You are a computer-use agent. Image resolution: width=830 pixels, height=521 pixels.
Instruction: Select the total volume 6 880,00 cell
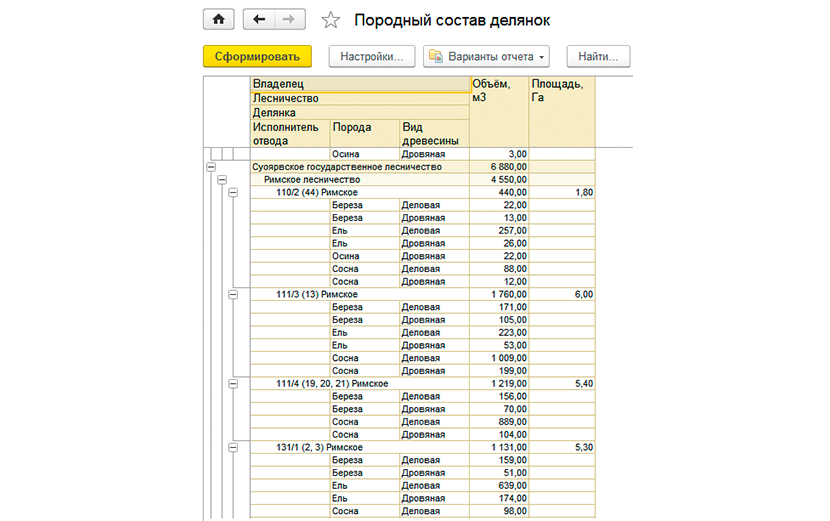(499, 167)
